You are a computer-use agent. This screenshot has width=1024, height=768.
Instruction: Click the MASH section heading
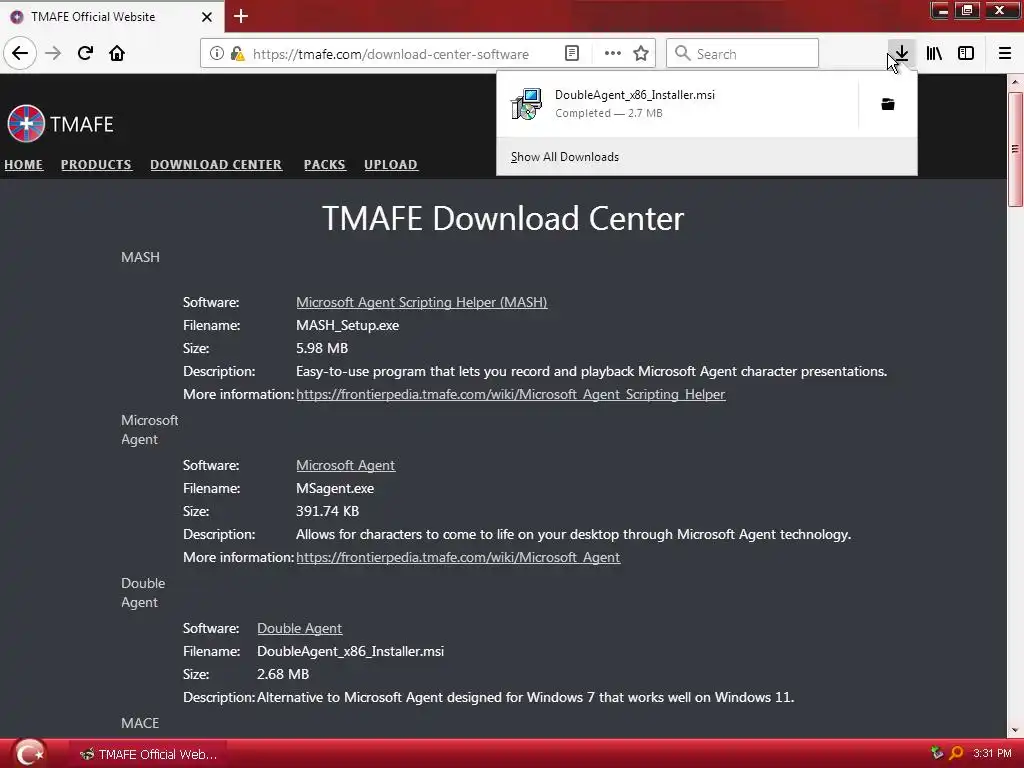click(140, 257)
